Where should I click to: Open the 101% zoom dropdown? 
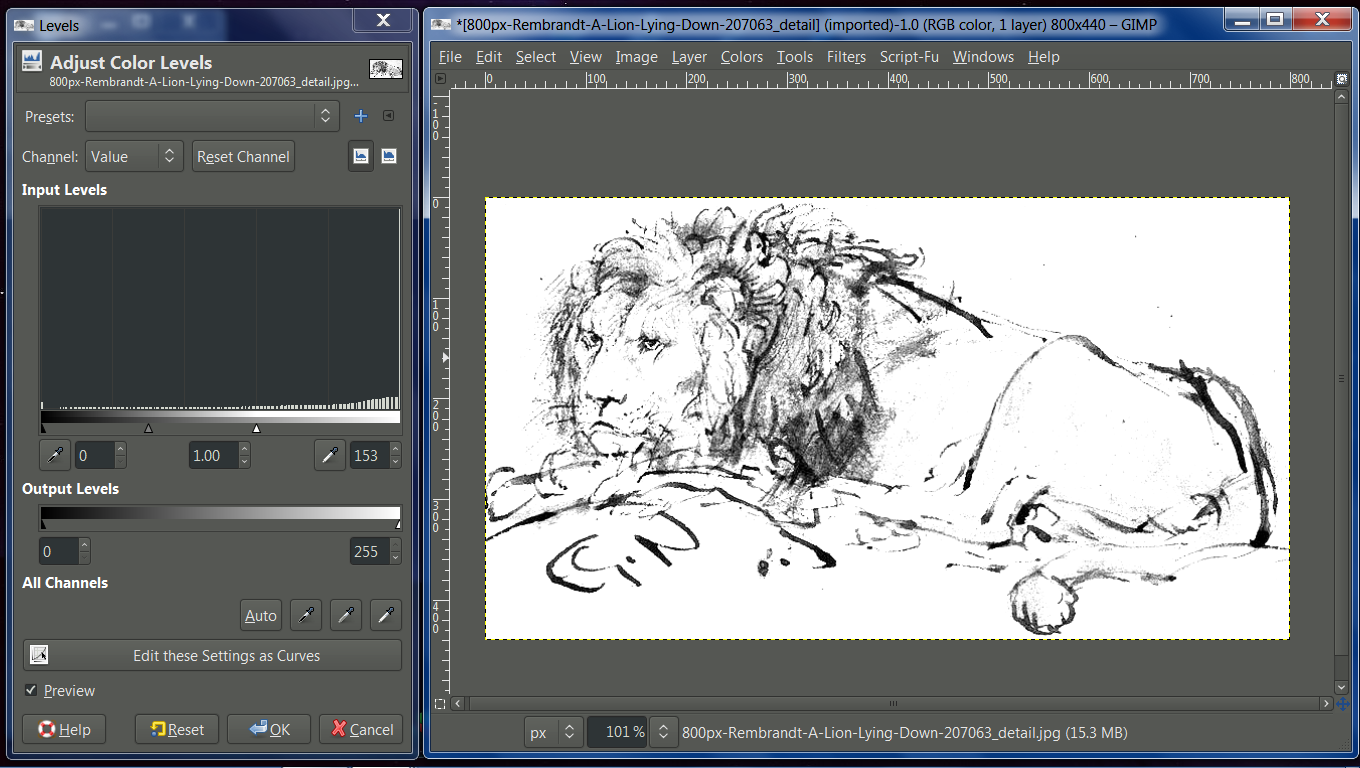(663, 732)
